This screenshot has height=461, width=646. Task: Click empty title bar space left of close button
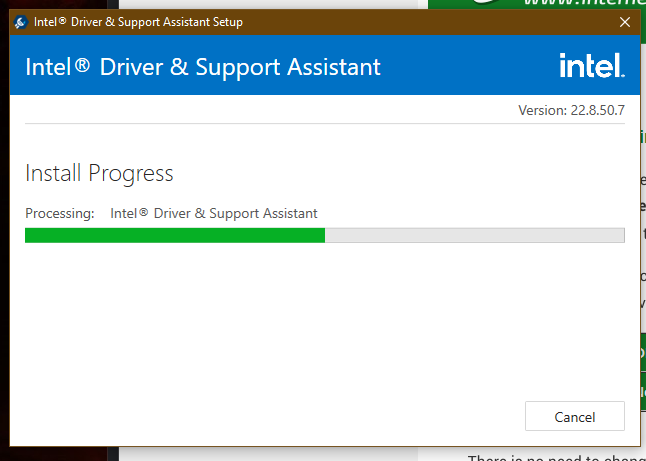point(450,22)
